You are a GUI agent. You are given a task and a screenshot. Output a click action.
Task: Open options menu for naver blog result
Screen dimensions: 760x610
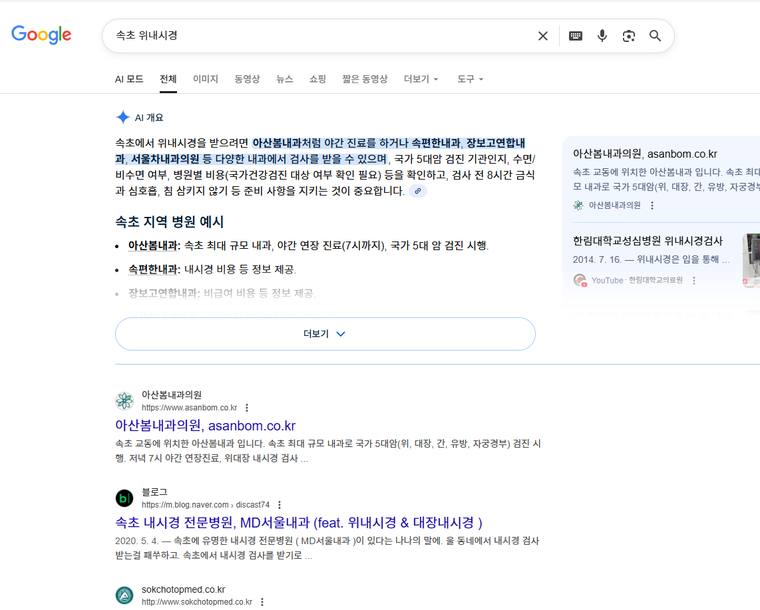279,505
